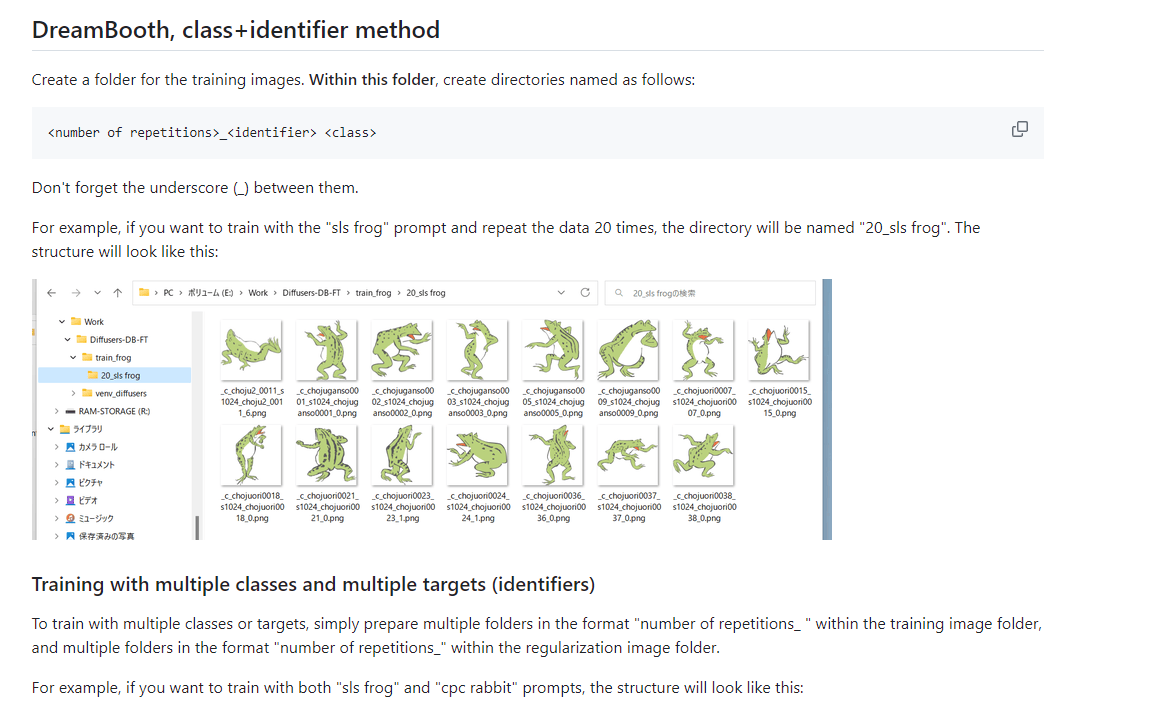Select train_frog folder in the tree
Viewport: 1165px width, 715px height.
[x=112, y=357]
